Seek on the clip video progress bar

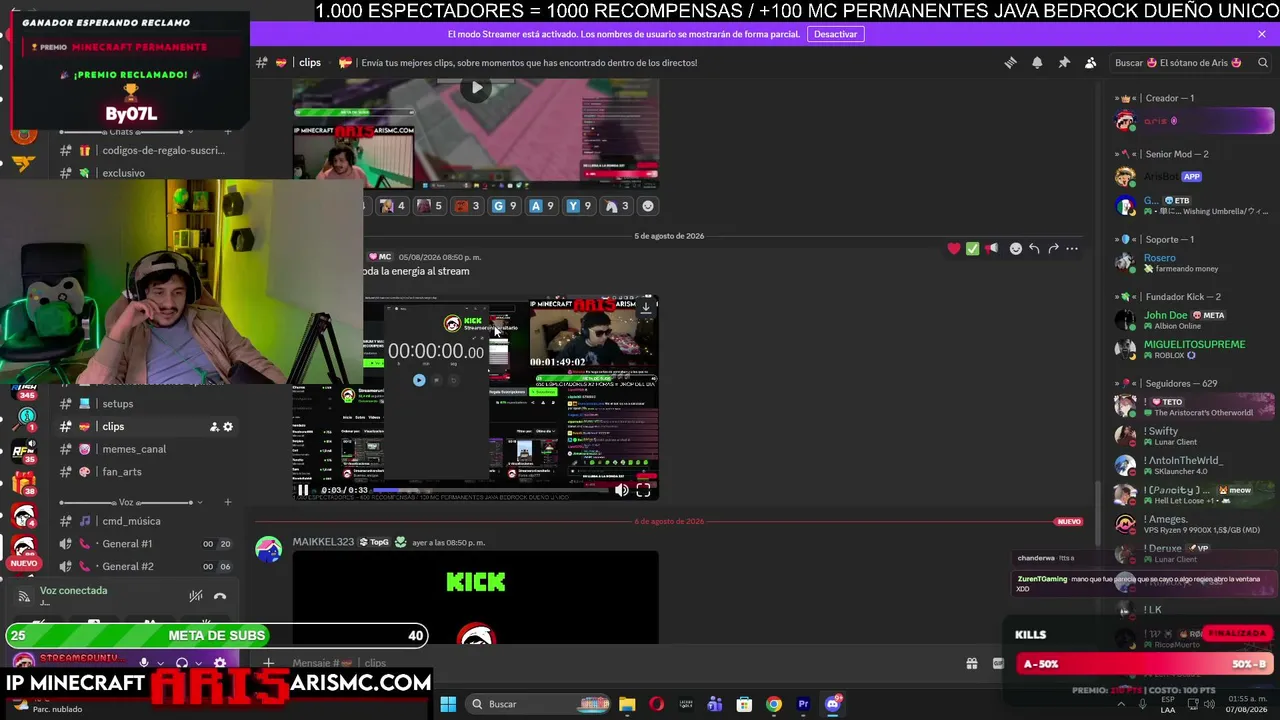(490, 490)
